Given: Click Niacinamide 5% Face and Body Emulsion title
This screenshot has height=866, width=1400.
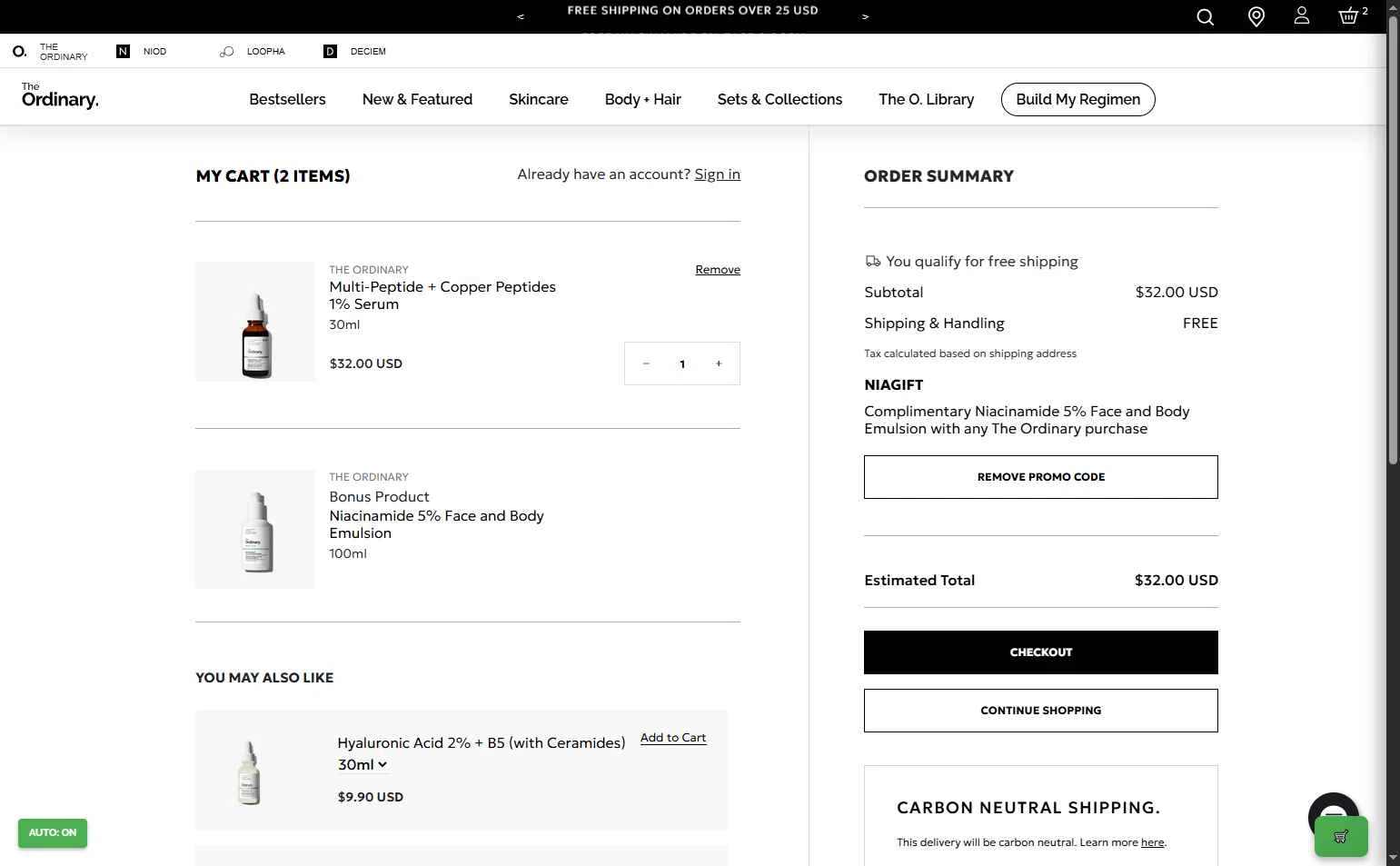Looking at the screenshot, I should point(436,524).
